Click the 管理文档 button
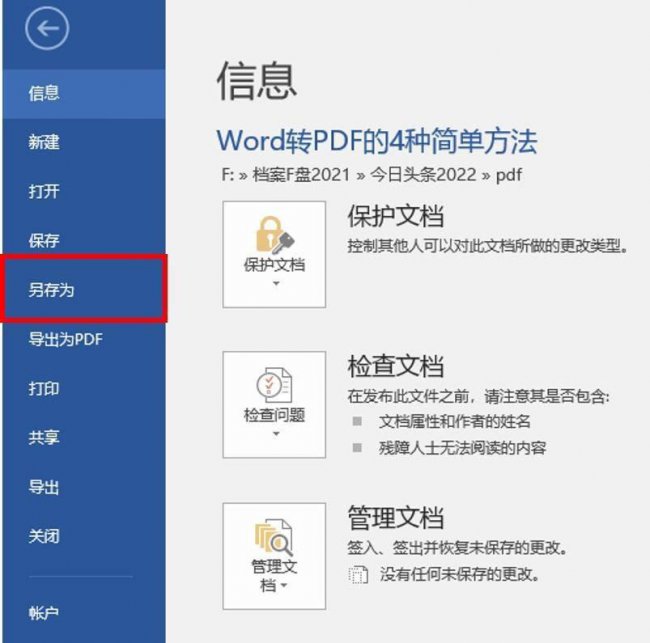This screenshot has height=643, width=650. (x=274, y=556)
